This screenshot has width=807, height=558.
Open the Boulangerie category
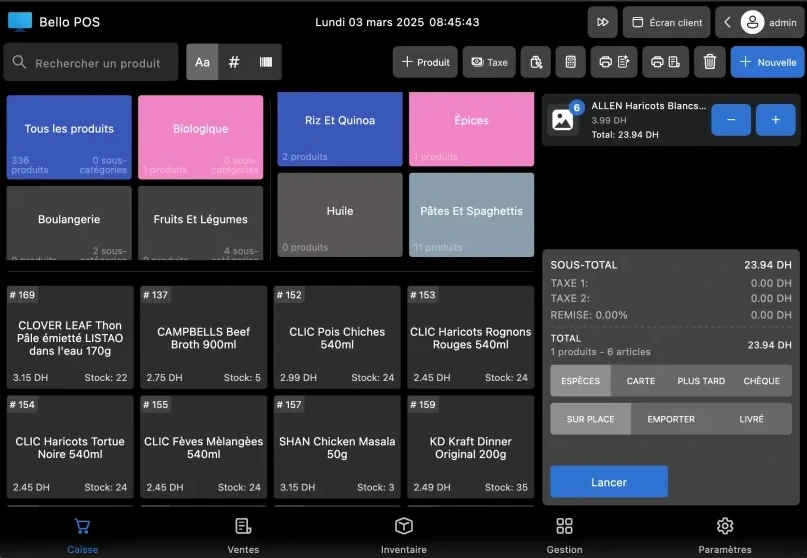tap(69, 223)
